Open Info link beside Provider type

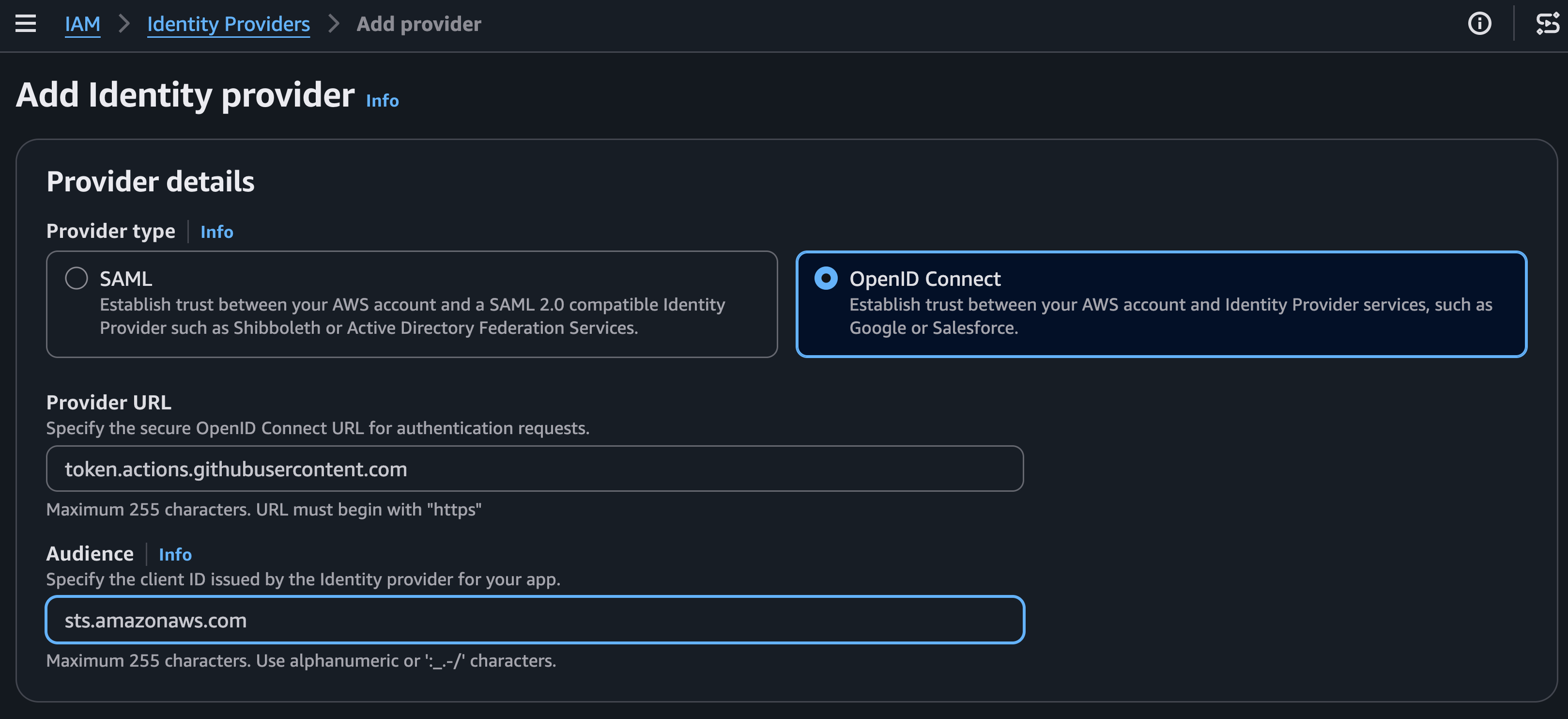tap(216, 232)
